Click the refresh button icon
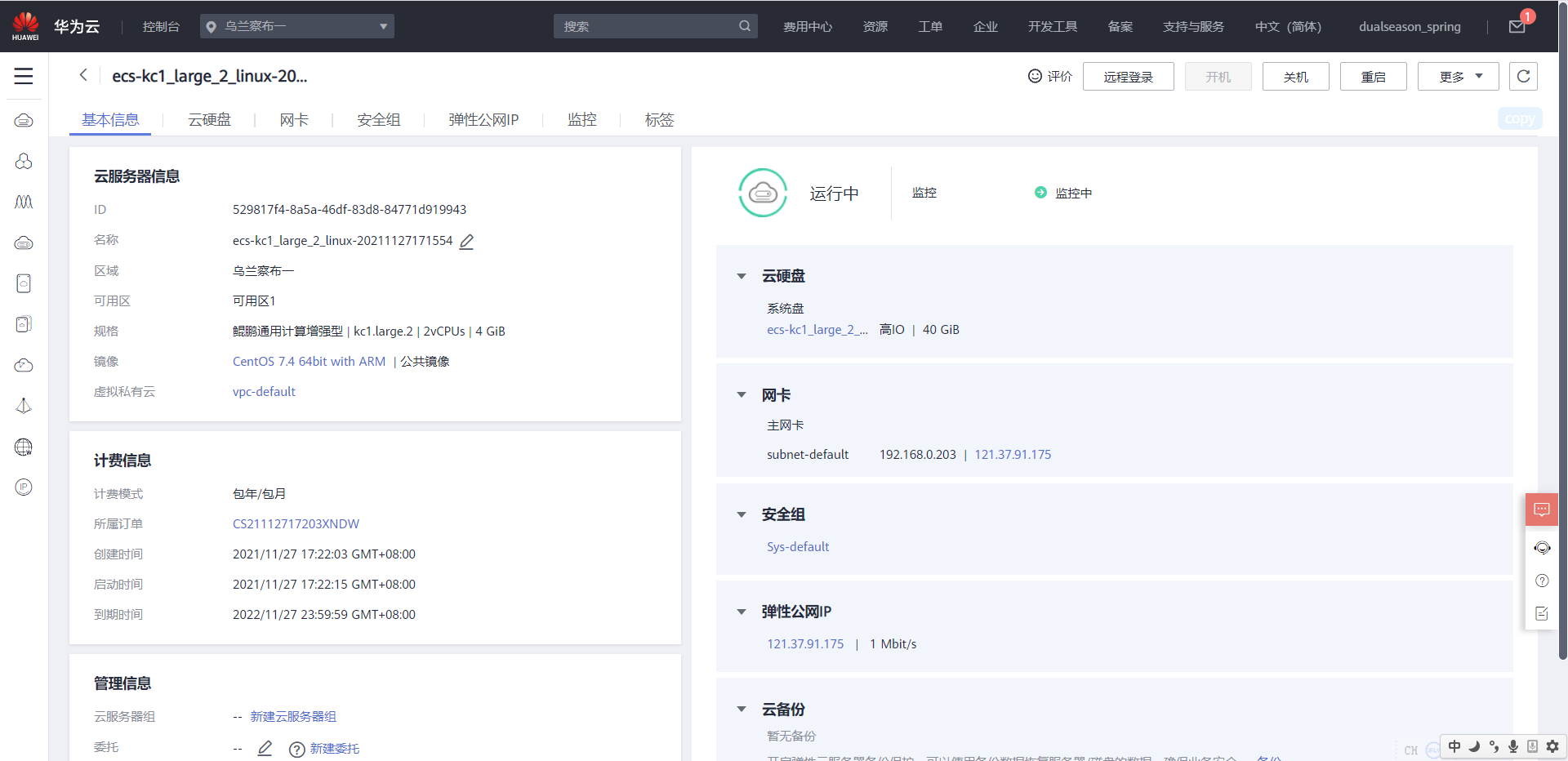 pyautogui.click(x=1523, y=76)
